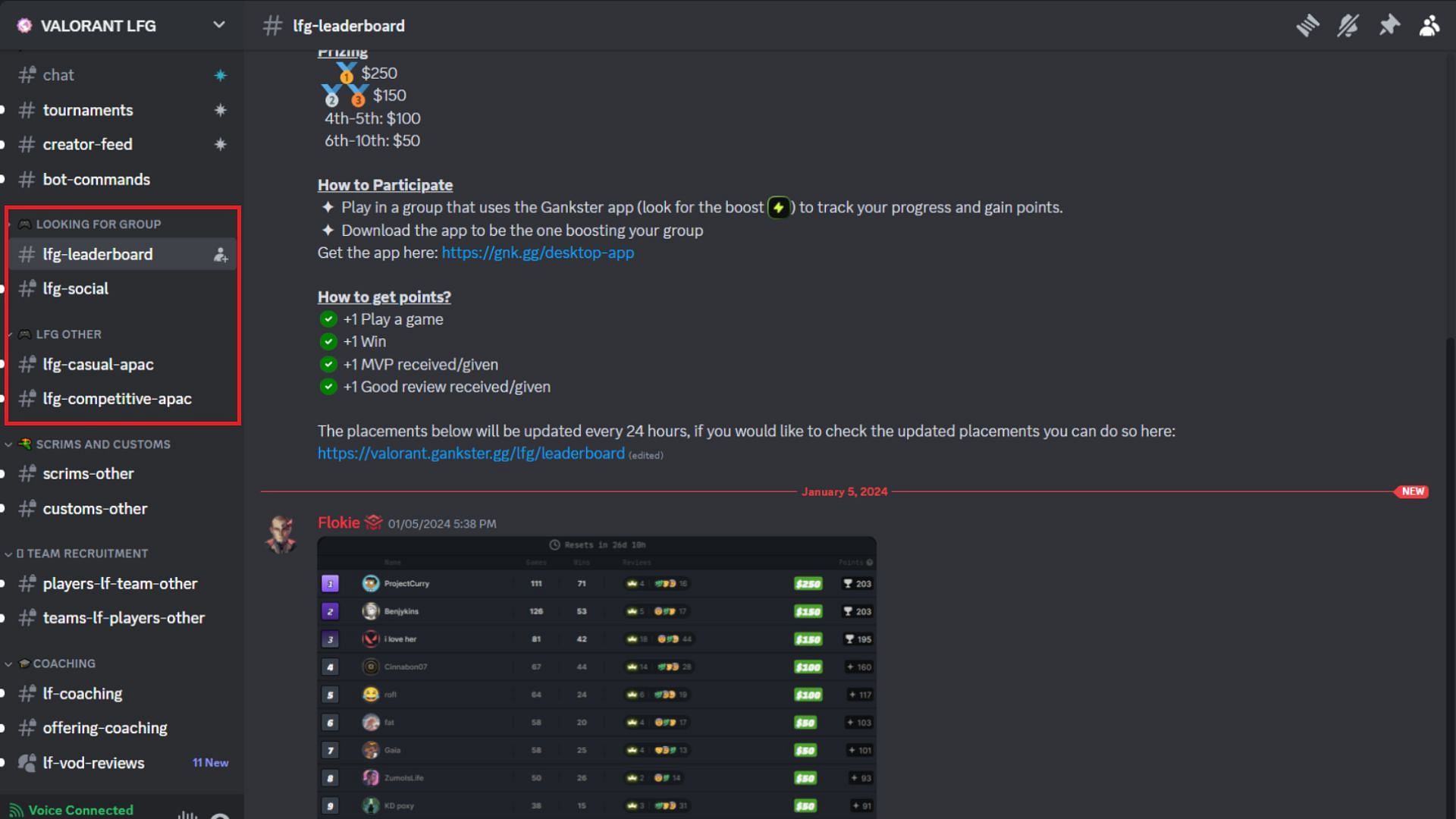This screenshot has height=819, width=1456.
Task: Select the member list toggle icon
Action: 1430,25
